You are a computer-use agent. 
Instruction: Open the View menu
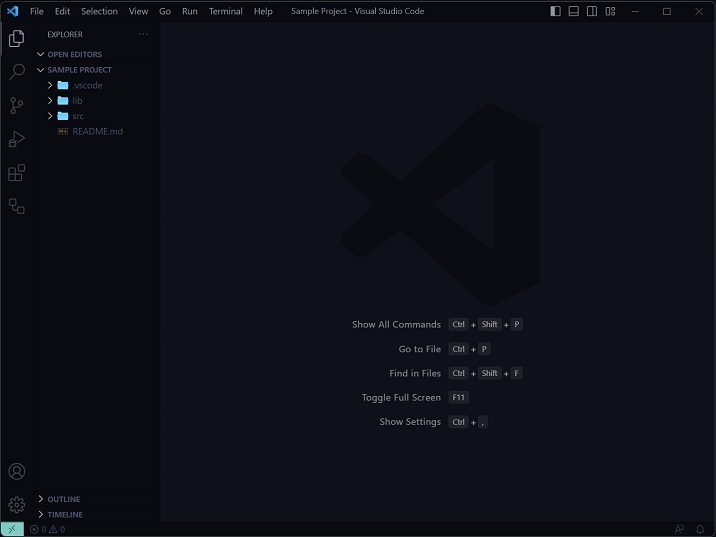(138, 11)
